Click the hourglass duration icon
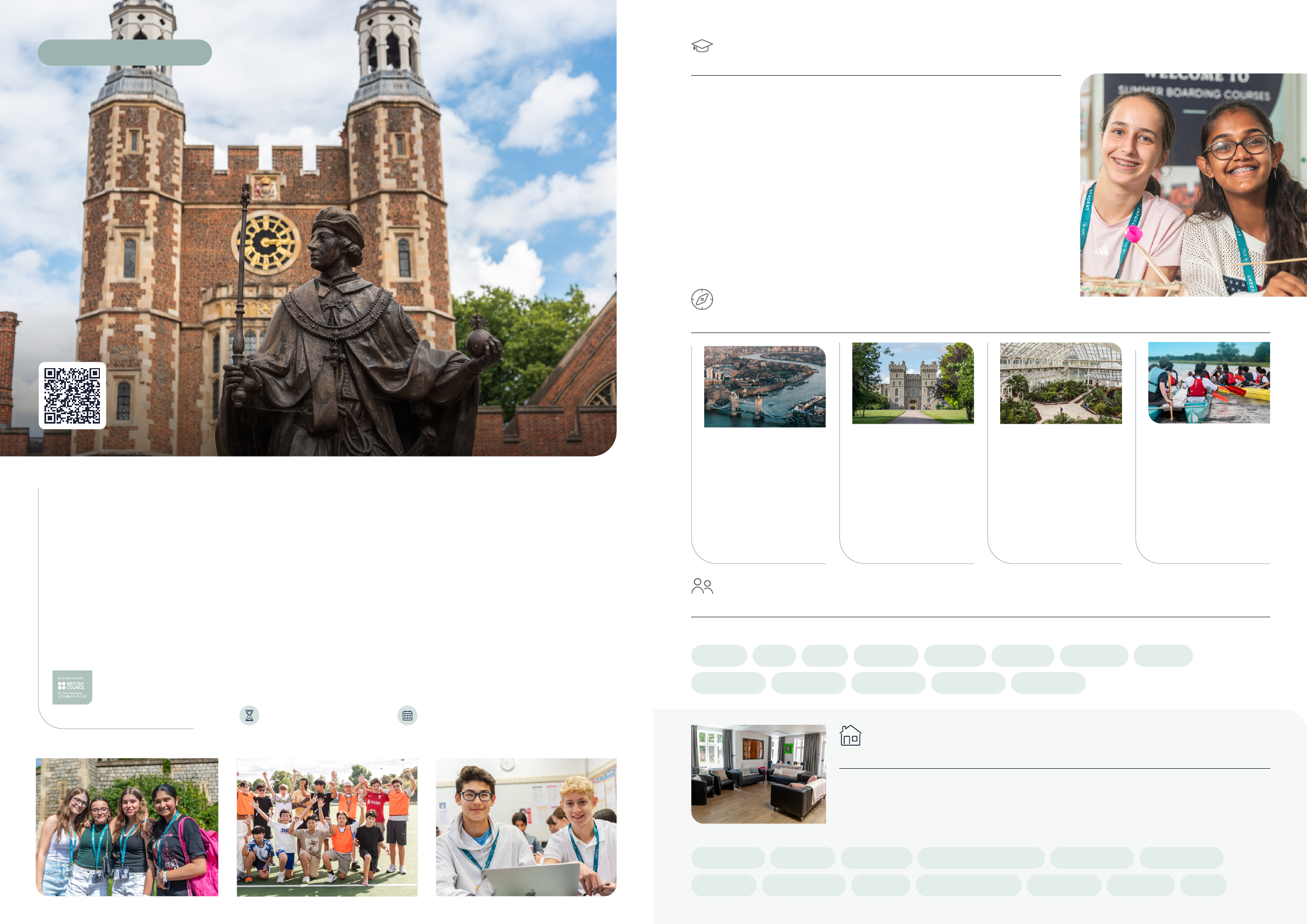 249,715
